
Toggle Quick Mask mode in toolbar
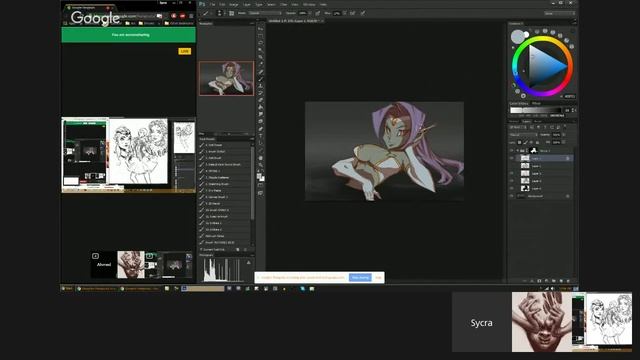point(260,186)
